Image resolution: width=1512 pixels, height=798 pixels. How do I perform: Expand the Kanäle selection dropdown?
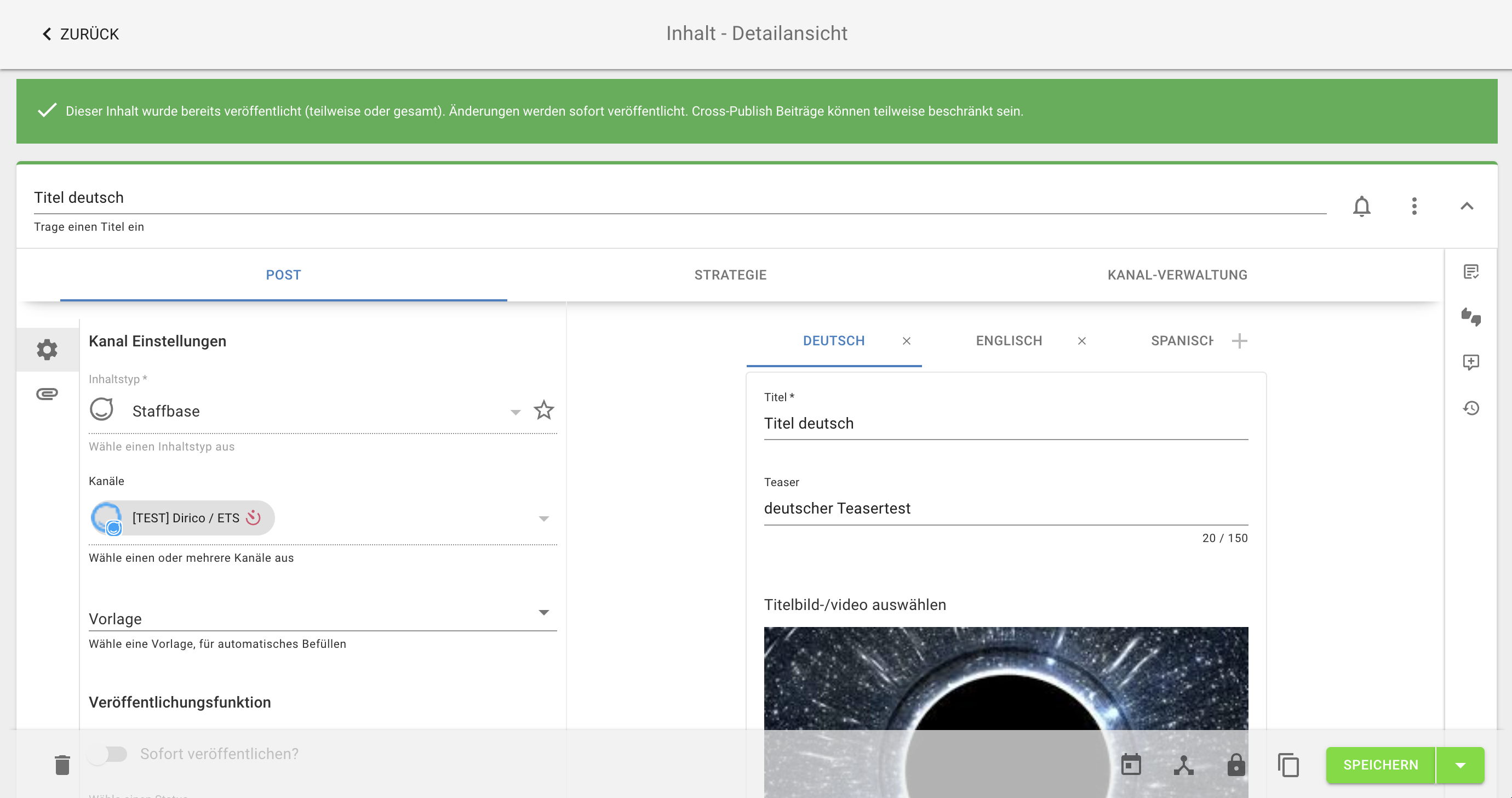tap(545, 518)
